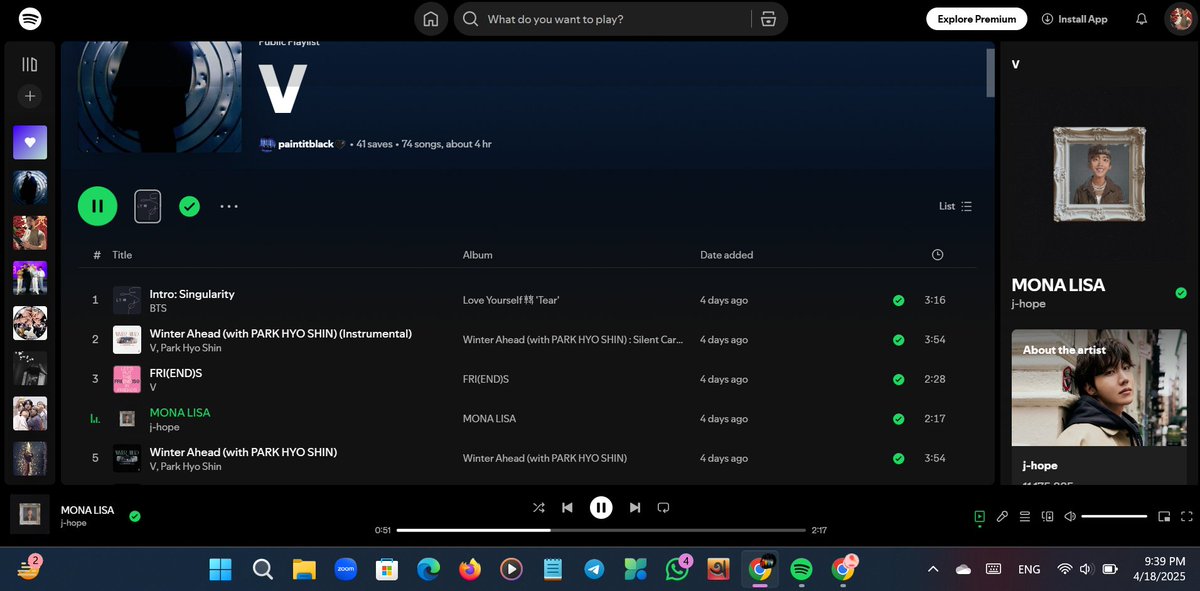
Task: Open more options three-dot menu for playlist
Action: tap(229, 206)
